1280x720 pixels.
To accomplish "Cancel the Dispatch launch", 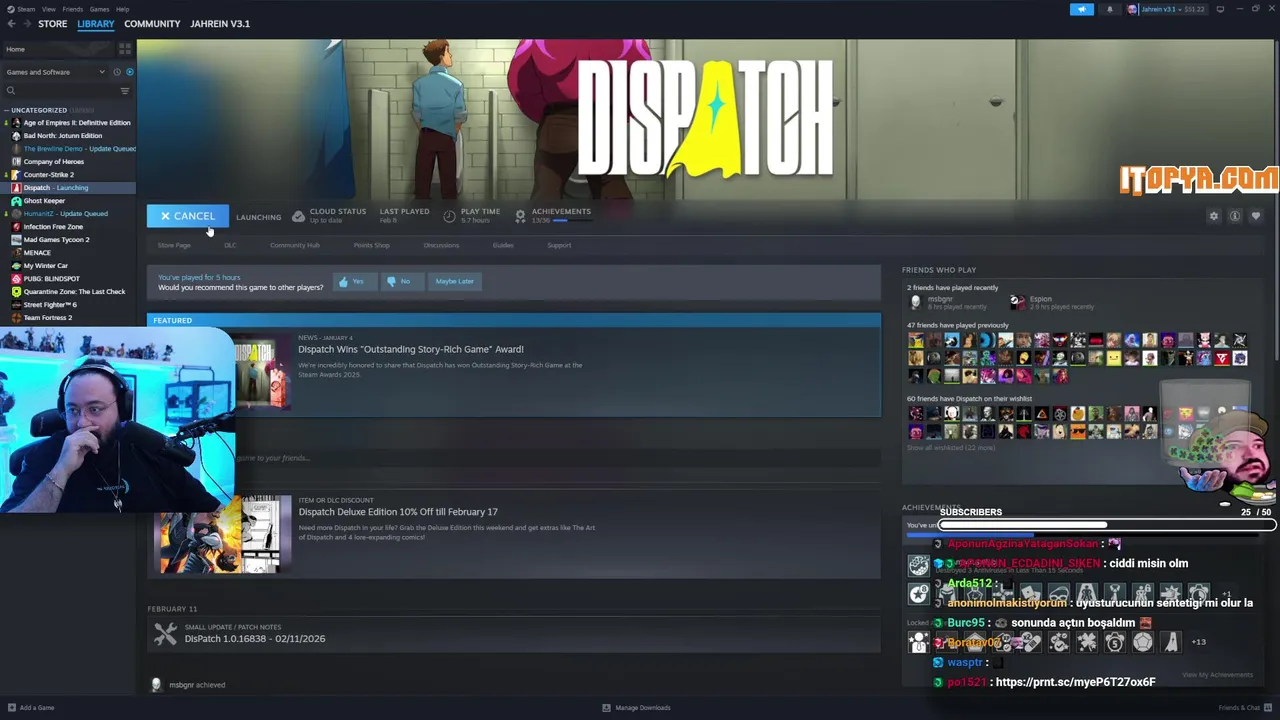I will point(188,216).
